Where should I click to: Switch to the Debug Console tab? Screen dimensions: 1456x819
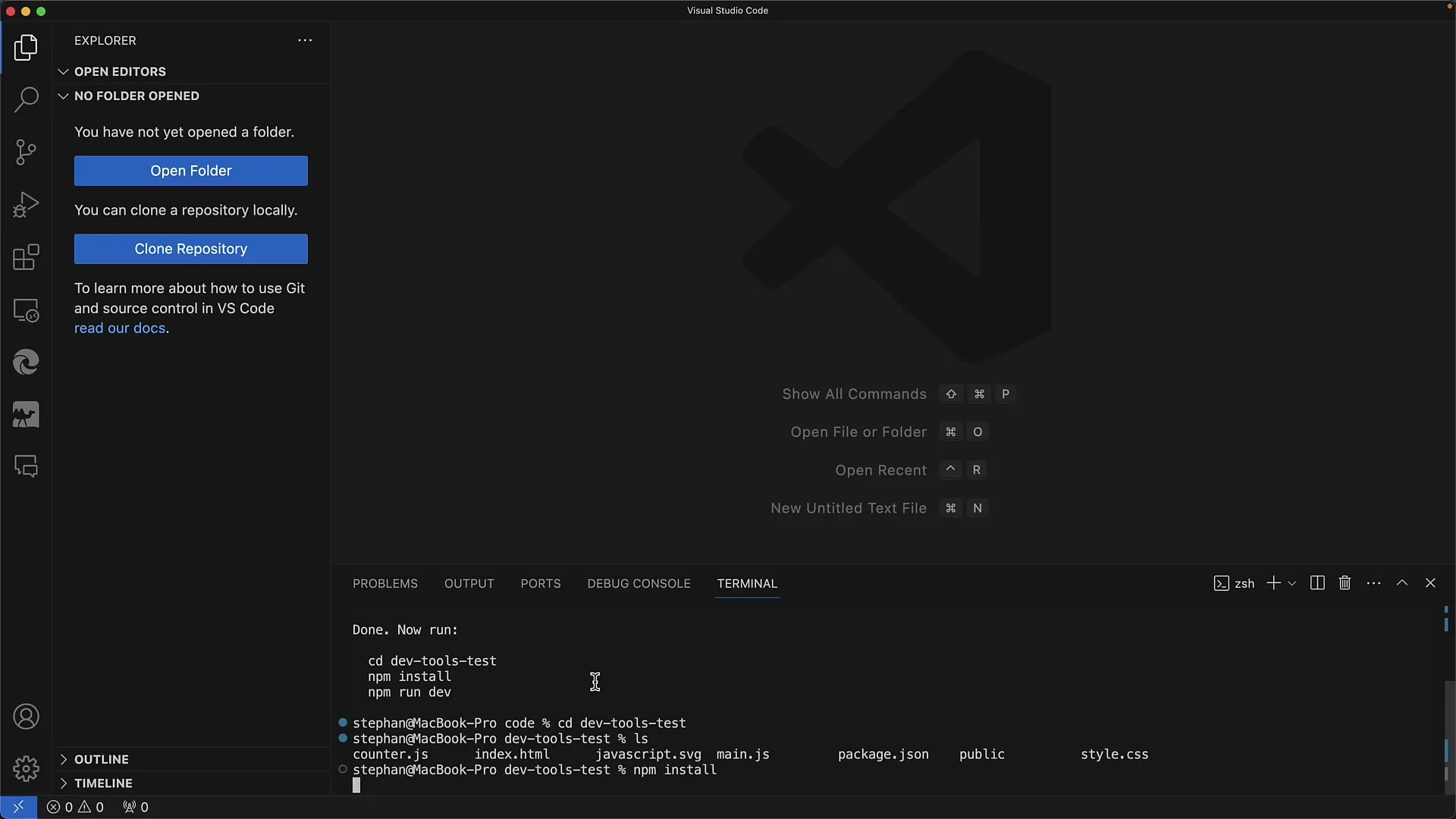pyautogui.click(x=639, y=583)
